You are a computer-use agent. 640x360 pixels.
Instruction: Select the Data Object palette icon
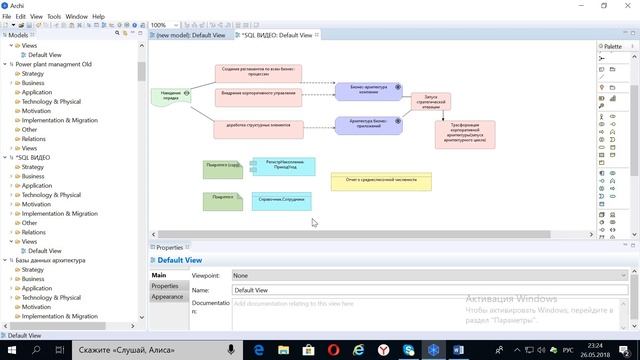[602, 204]
